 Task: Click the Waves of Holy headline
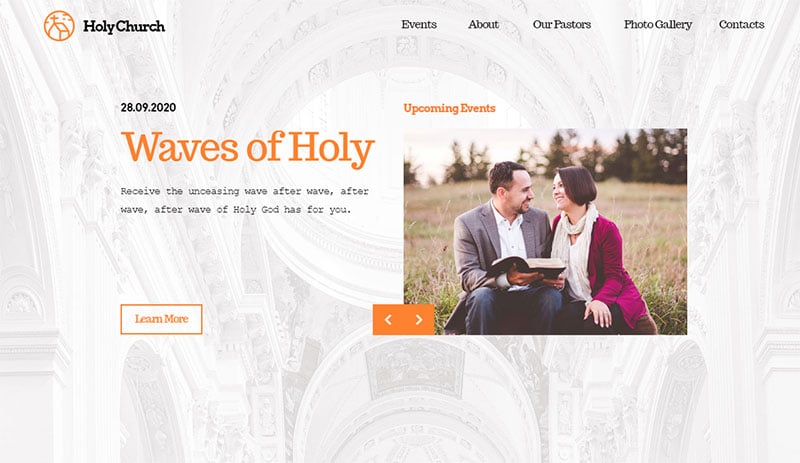(x=247, y=148)
